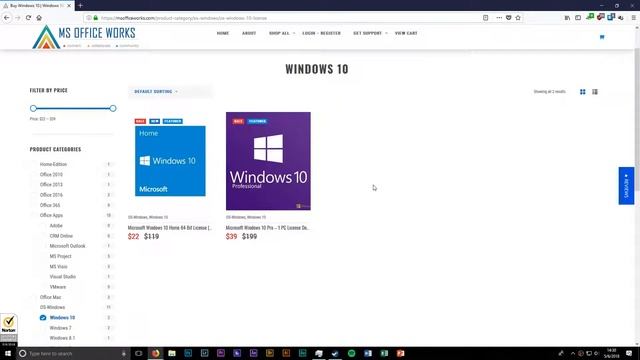The width and height of the screenshot is (640, 360).
Task: Open the Windows notification center icon
Action: pos(629,353)
